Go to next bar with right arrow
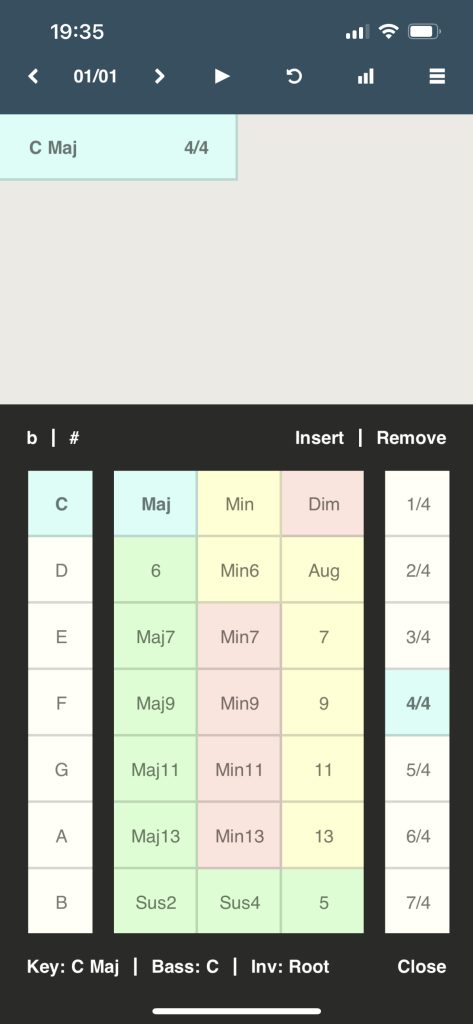The image size is (473, 1024). pyautogui.click(x=159, y=76)
